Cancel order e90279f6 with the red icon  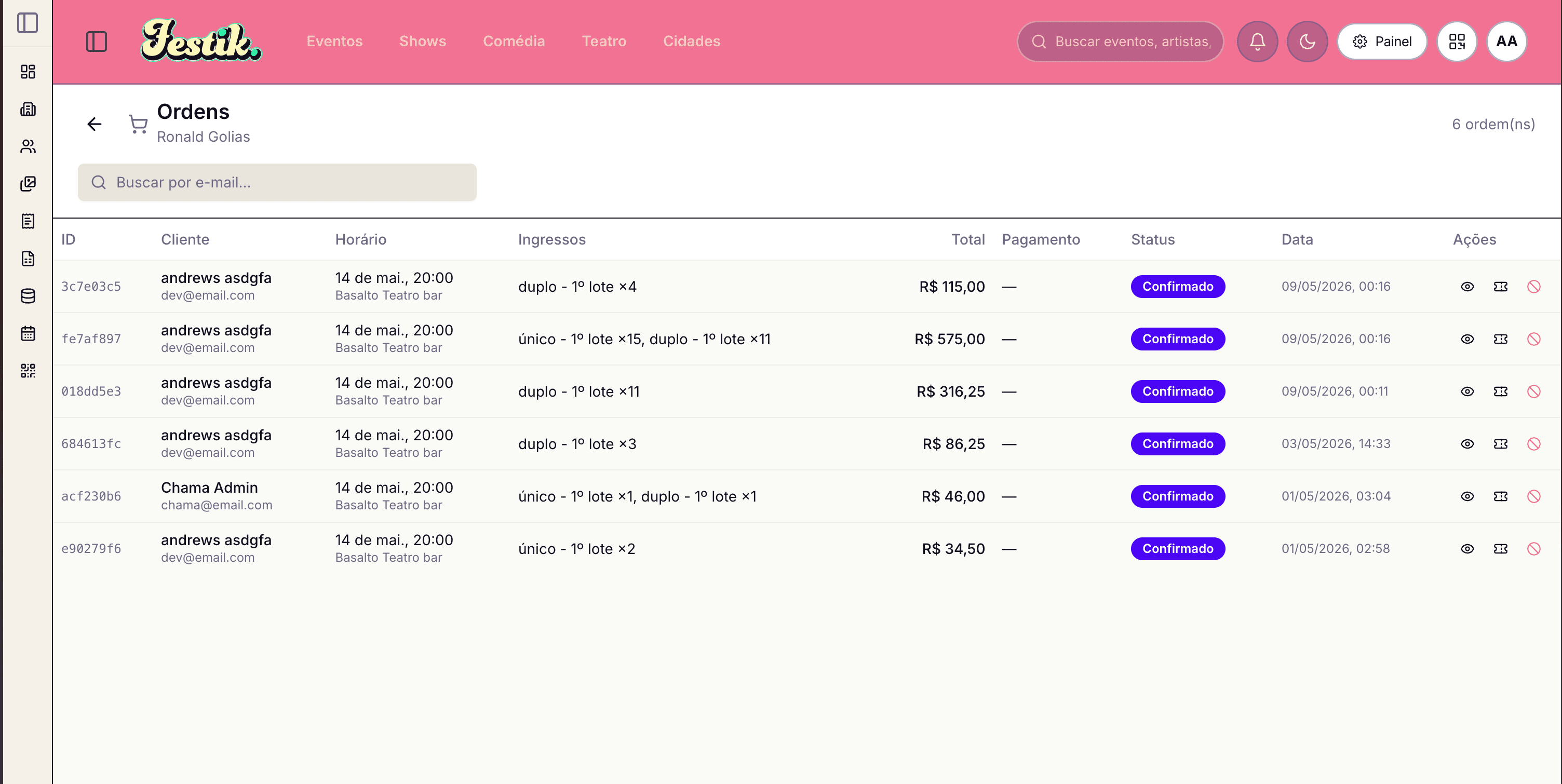(1533, 549)
